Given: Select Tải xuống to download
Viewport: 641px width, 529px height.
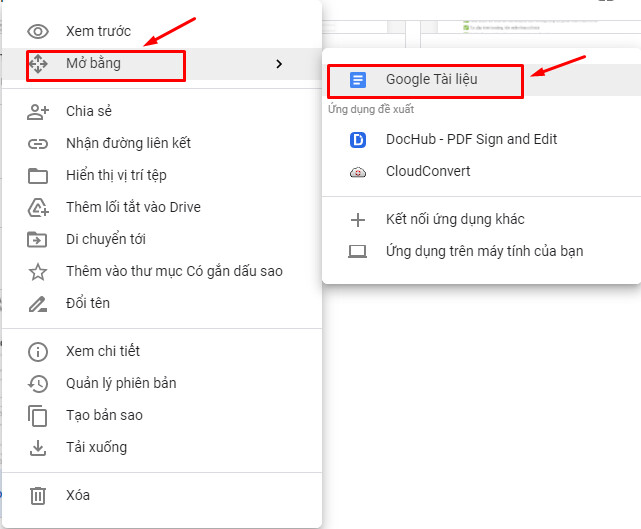Looking at the screenshot, I should pos(162,447).
